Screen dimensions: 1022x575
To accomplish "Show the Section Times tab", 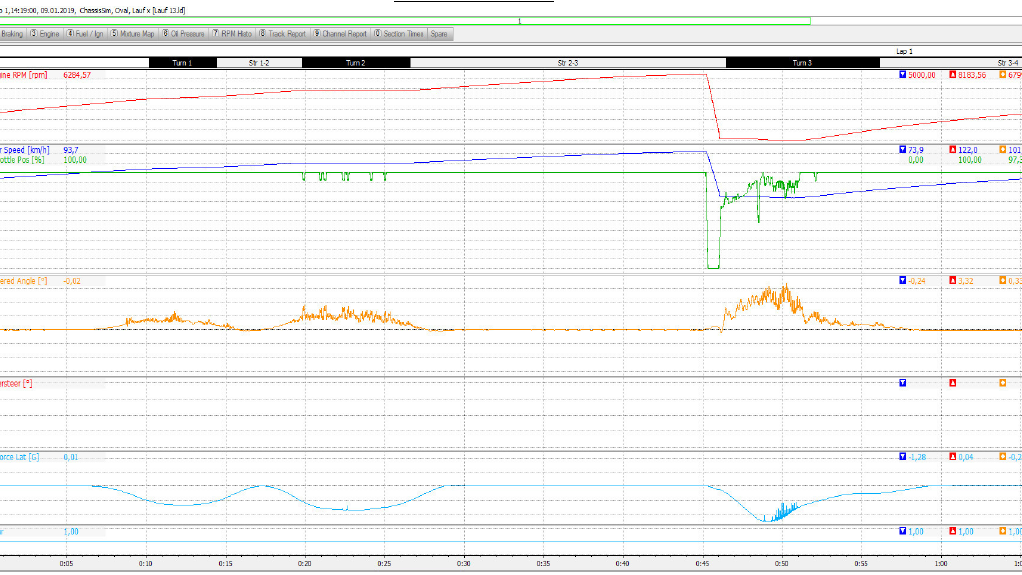I will [x=399, y=34].
